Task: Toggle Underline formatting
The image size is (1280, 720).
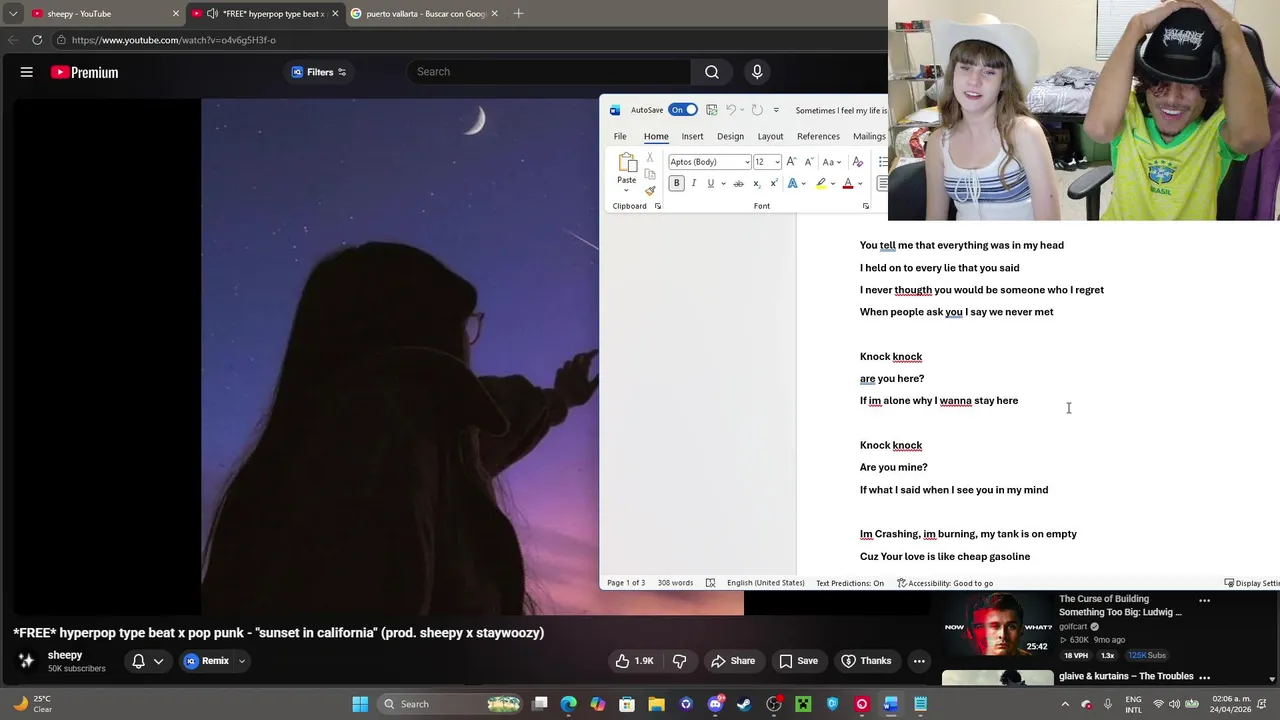Action: point(711,184)
